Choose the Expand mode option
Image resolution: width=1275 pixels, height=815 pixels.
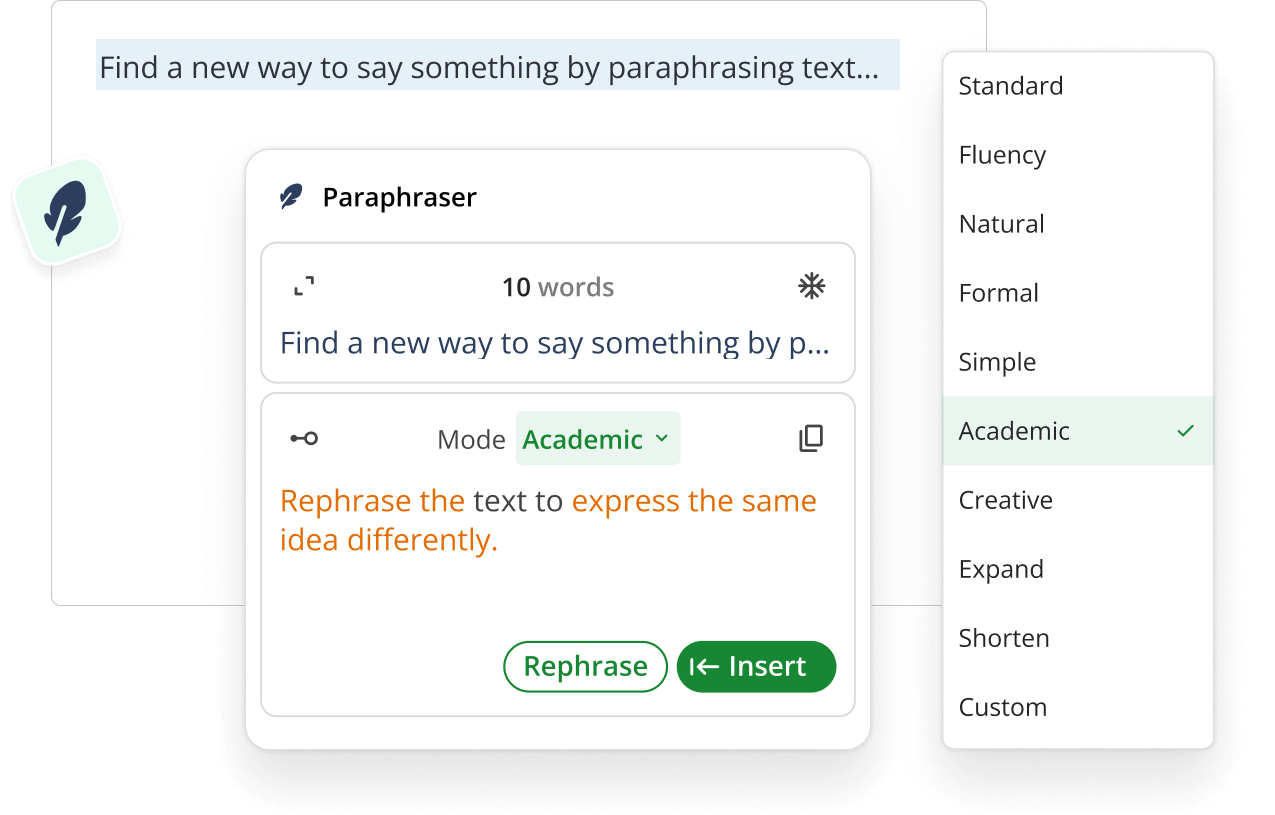point(1001,569)
